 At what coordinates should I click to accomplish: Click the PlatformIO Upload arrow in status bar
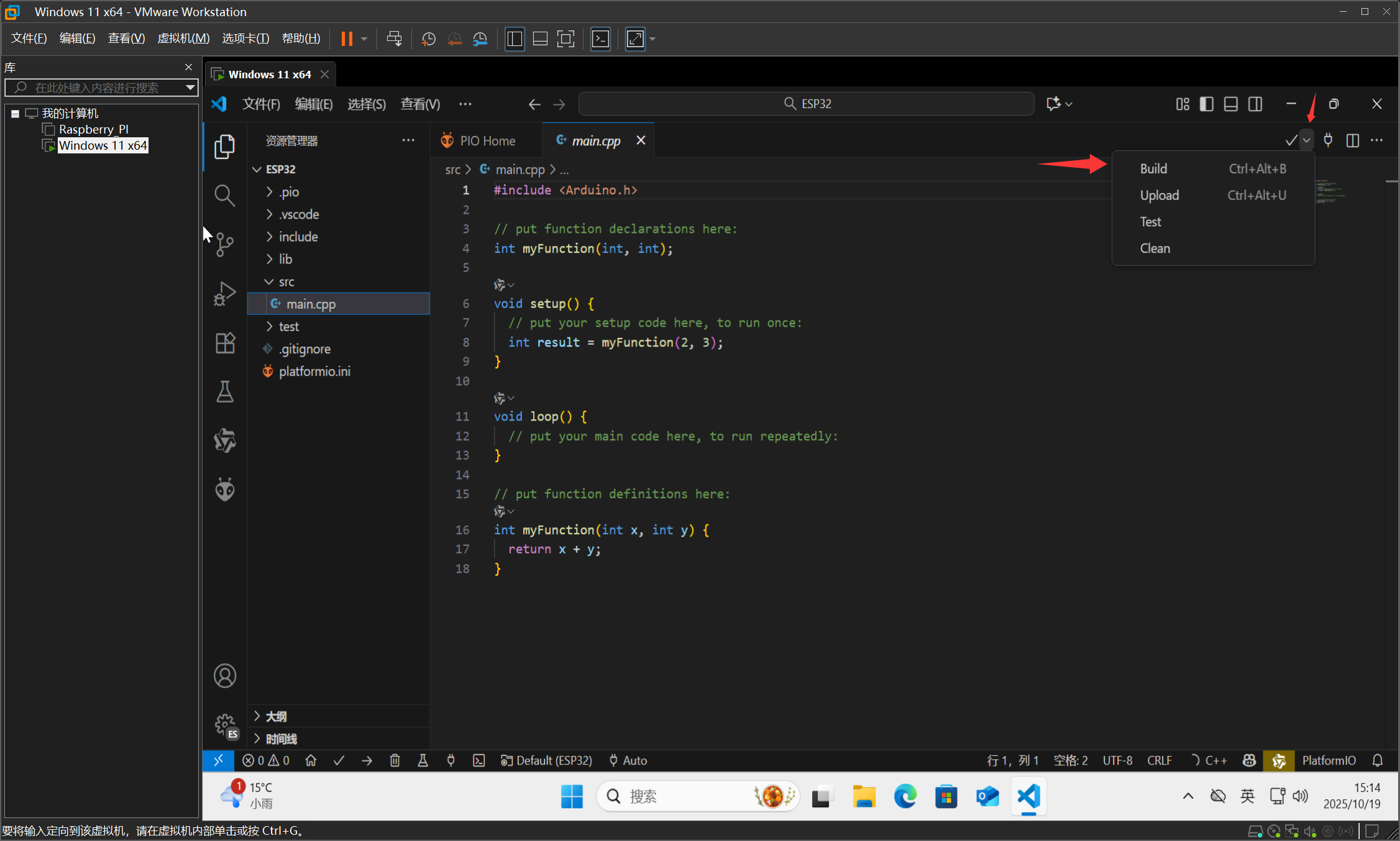[367, 760]
